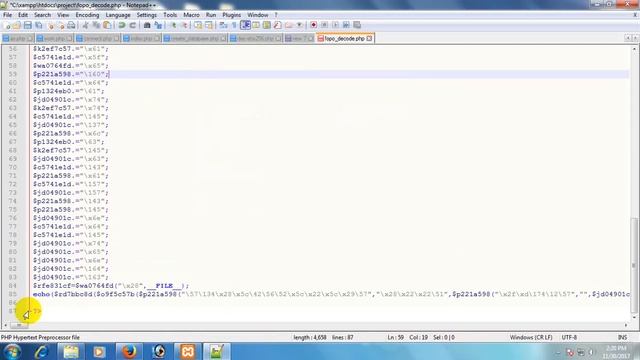Toggle the Function List panel icon

[278, 25]
